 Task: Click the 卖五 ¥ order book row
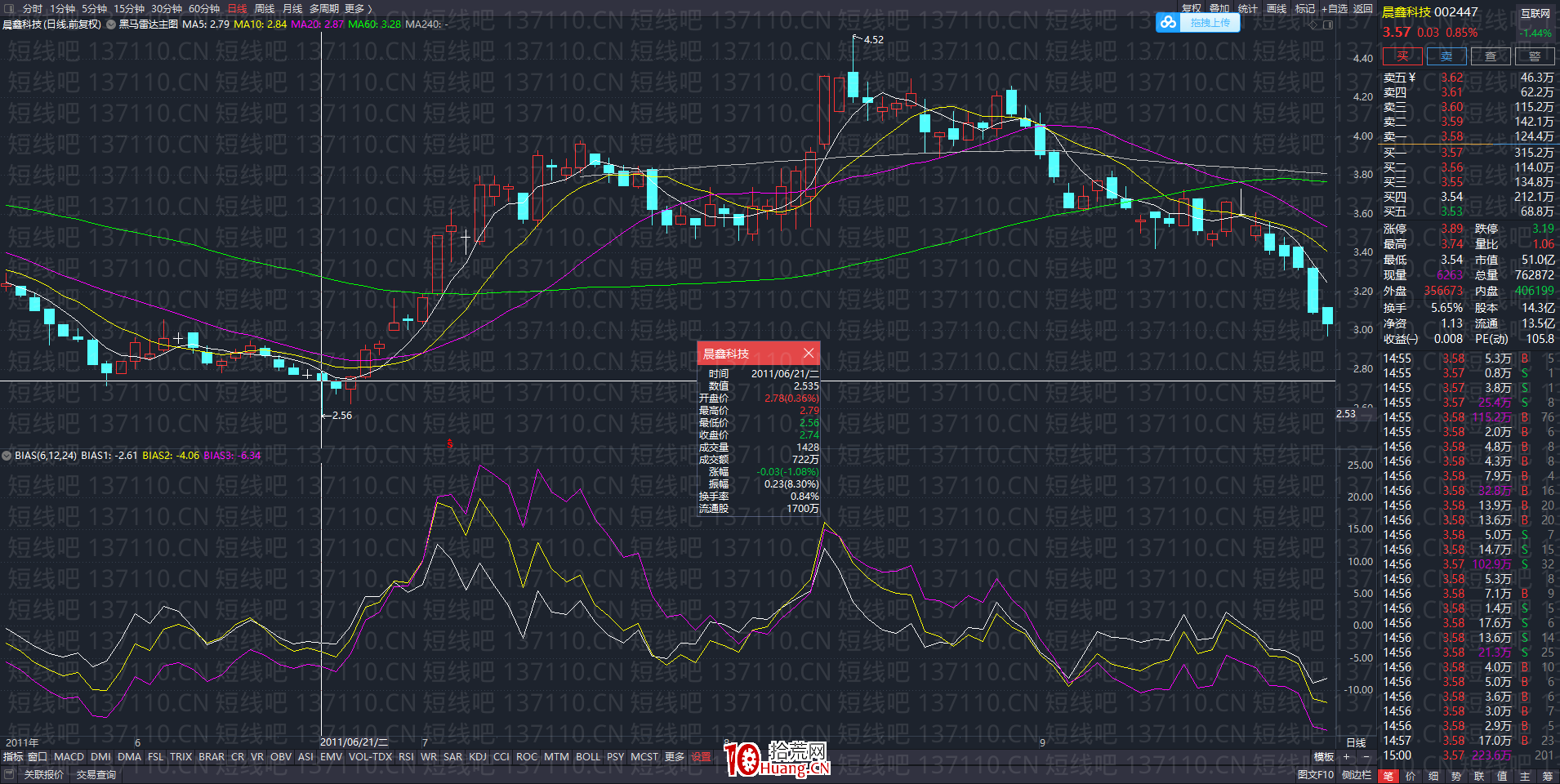pyautogui.click(x=1469, y=78)
